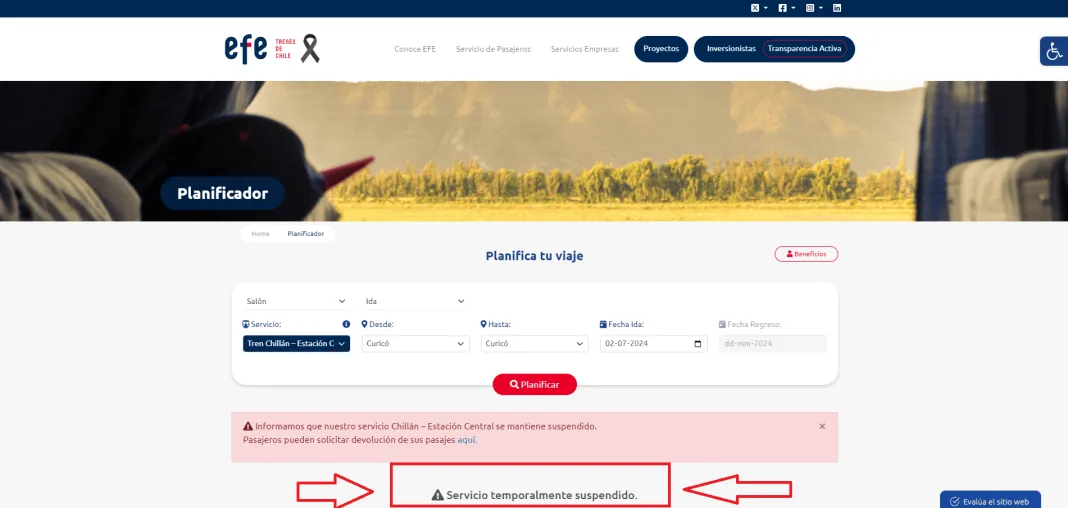Click the info icon beside Servicio
Image resolution: width=1068 pixels, height=508 pixels.
point(346,325)
